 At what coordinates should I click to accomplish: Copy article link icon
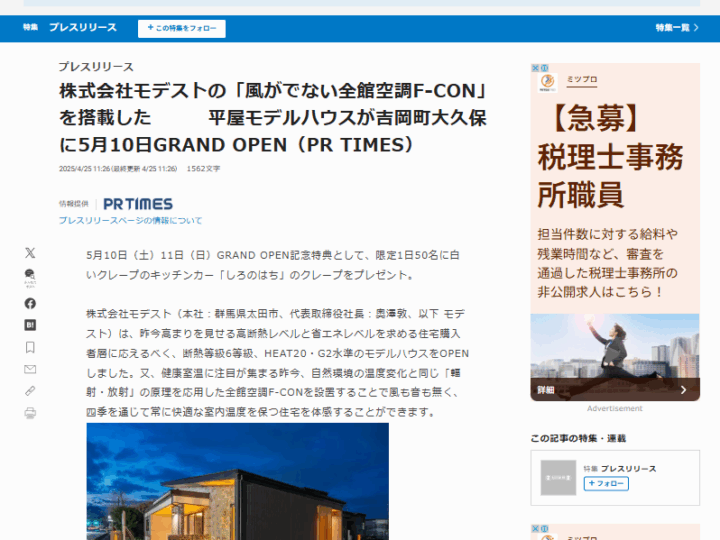30,391
